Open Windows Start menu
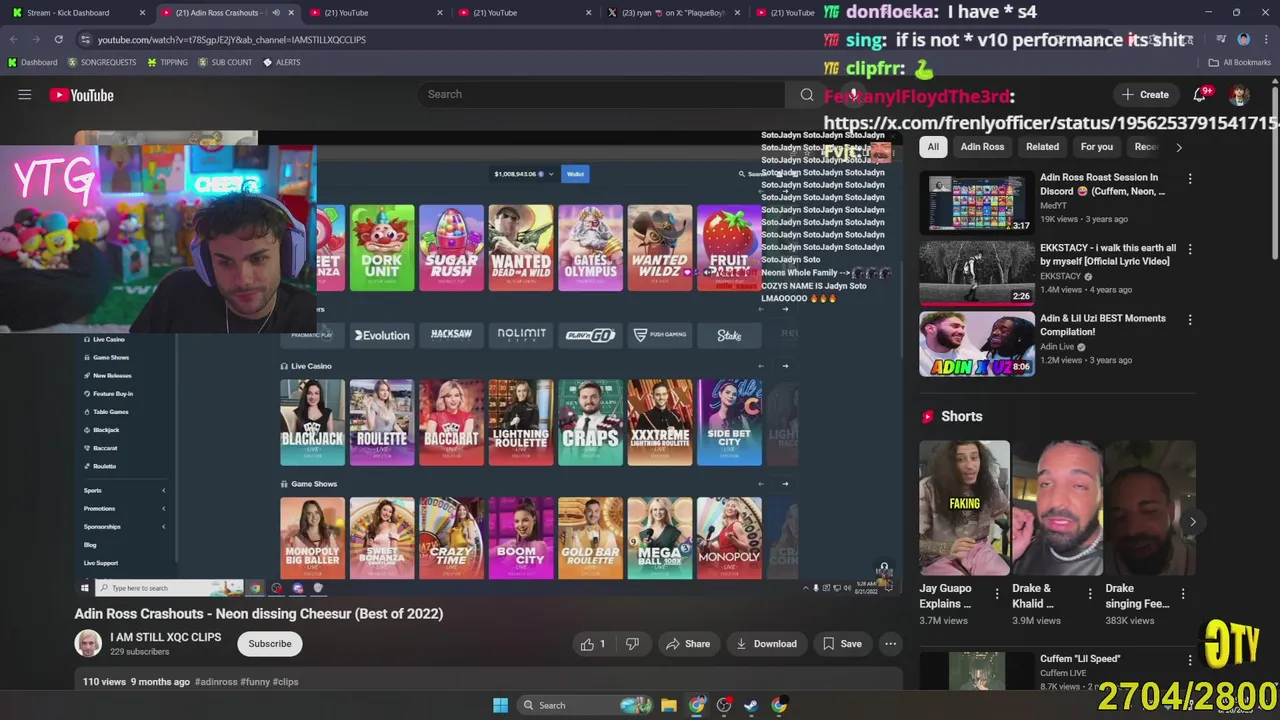 (x=500, y=705)
